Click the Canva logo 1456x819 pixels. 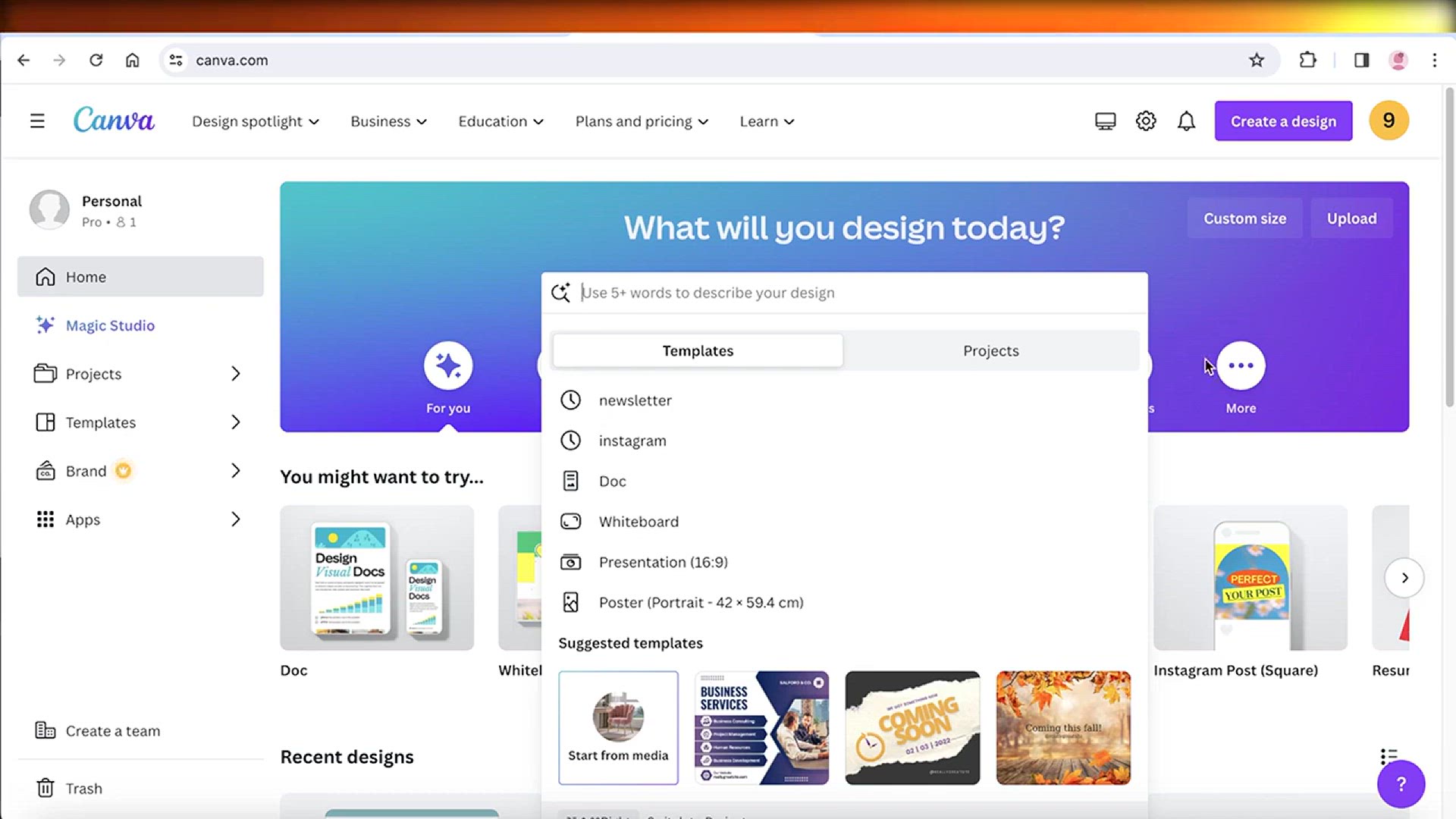114,120
